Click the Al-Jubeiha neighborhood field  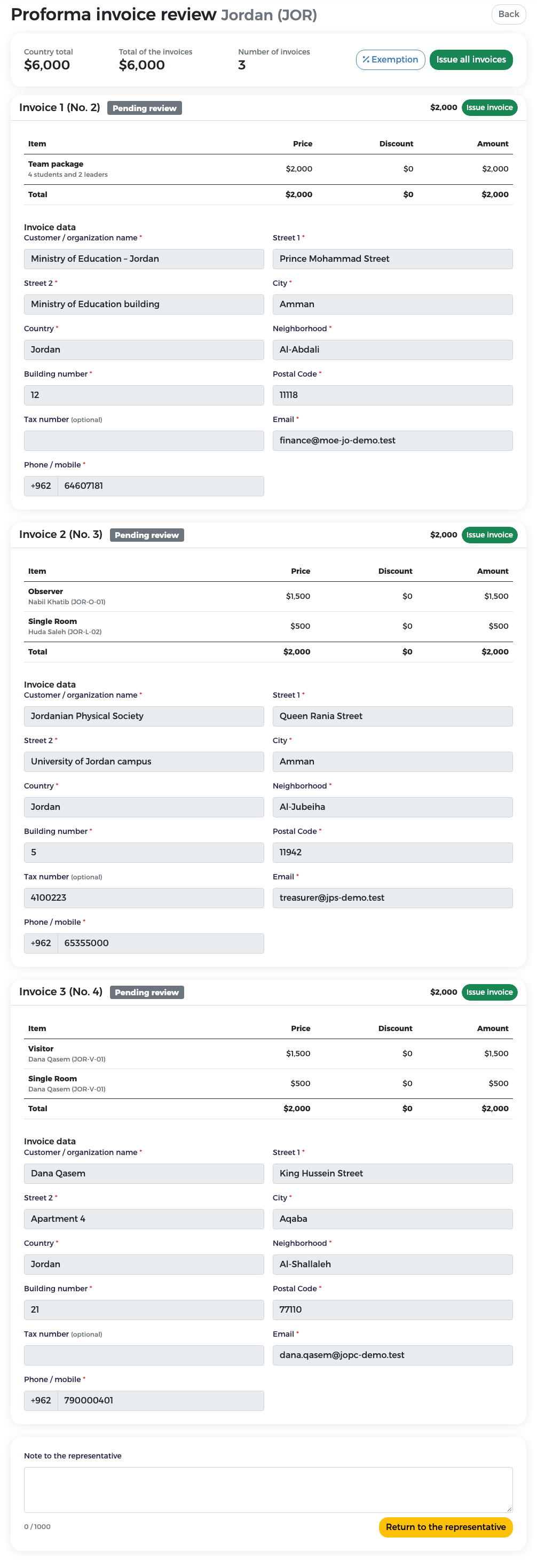[x=392, y=807]
